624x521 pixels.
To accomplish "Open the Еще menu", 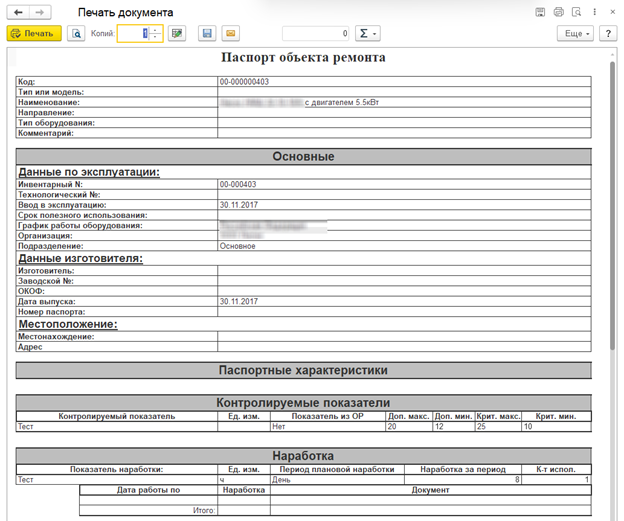I will pos(575,33).
